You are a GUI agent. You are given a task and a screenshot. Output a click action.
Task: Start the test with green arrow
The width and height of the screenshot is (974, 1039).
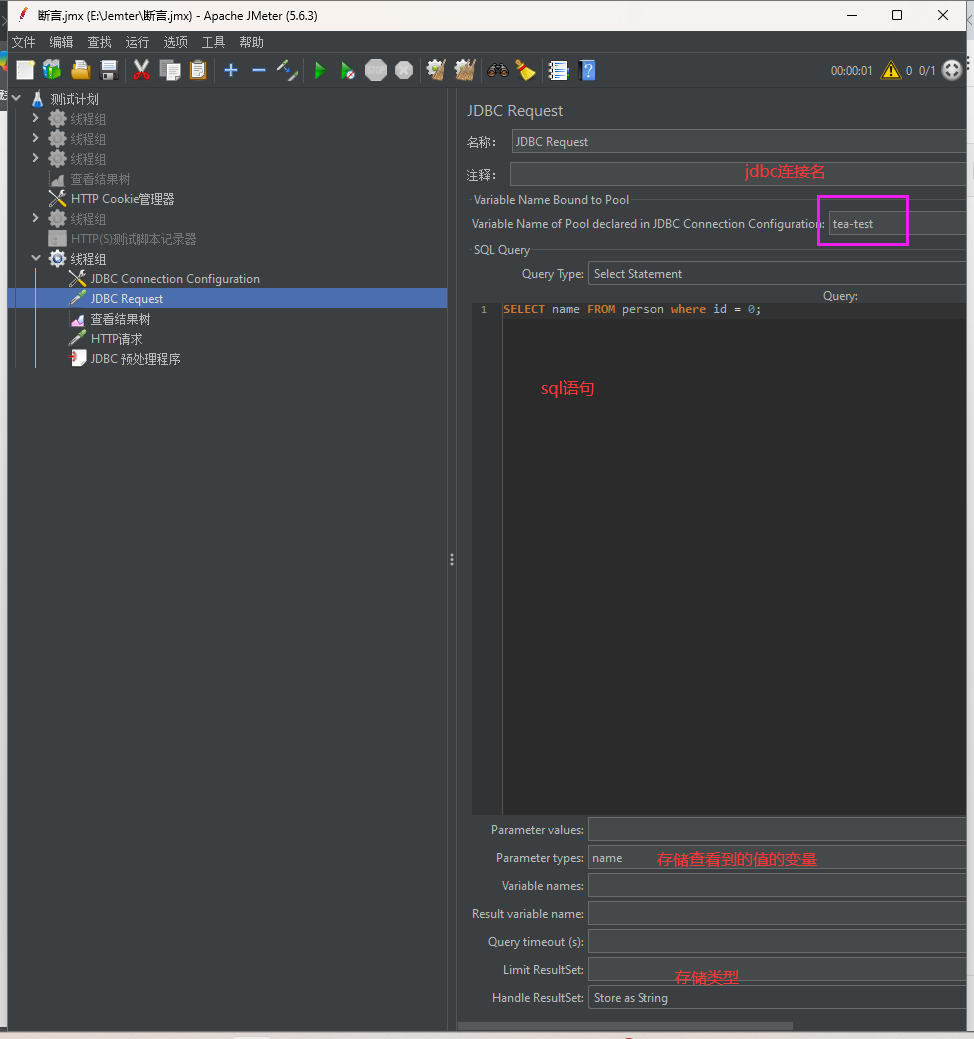click(319, 70)
